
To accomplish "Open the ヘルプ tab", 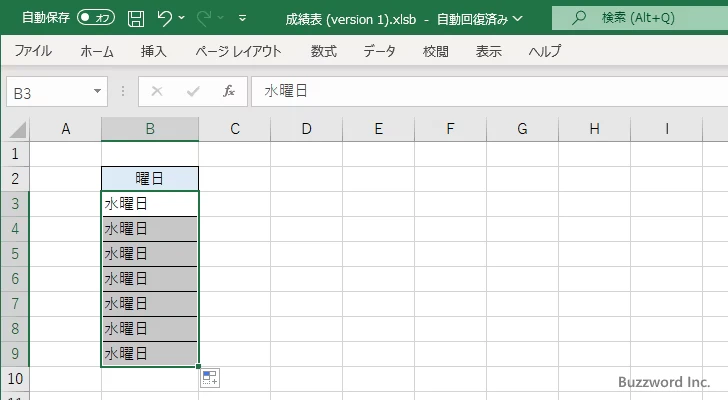I will click(545, 51).
